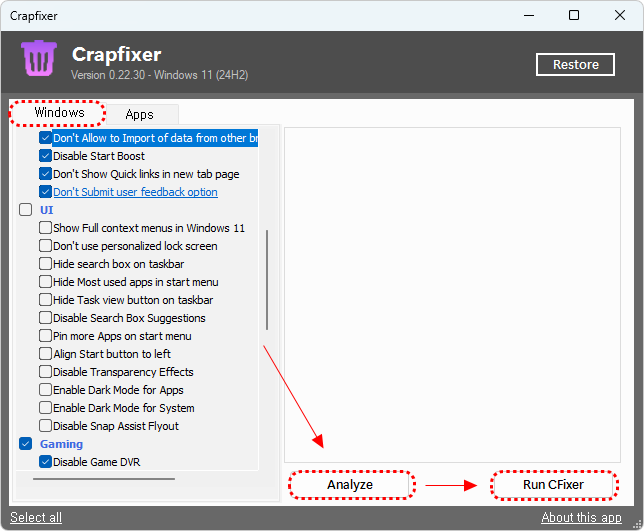Check Enable Dark Mode for Apps
The image size is (644, 531).
pyautogui.click(x=45, y=390)
